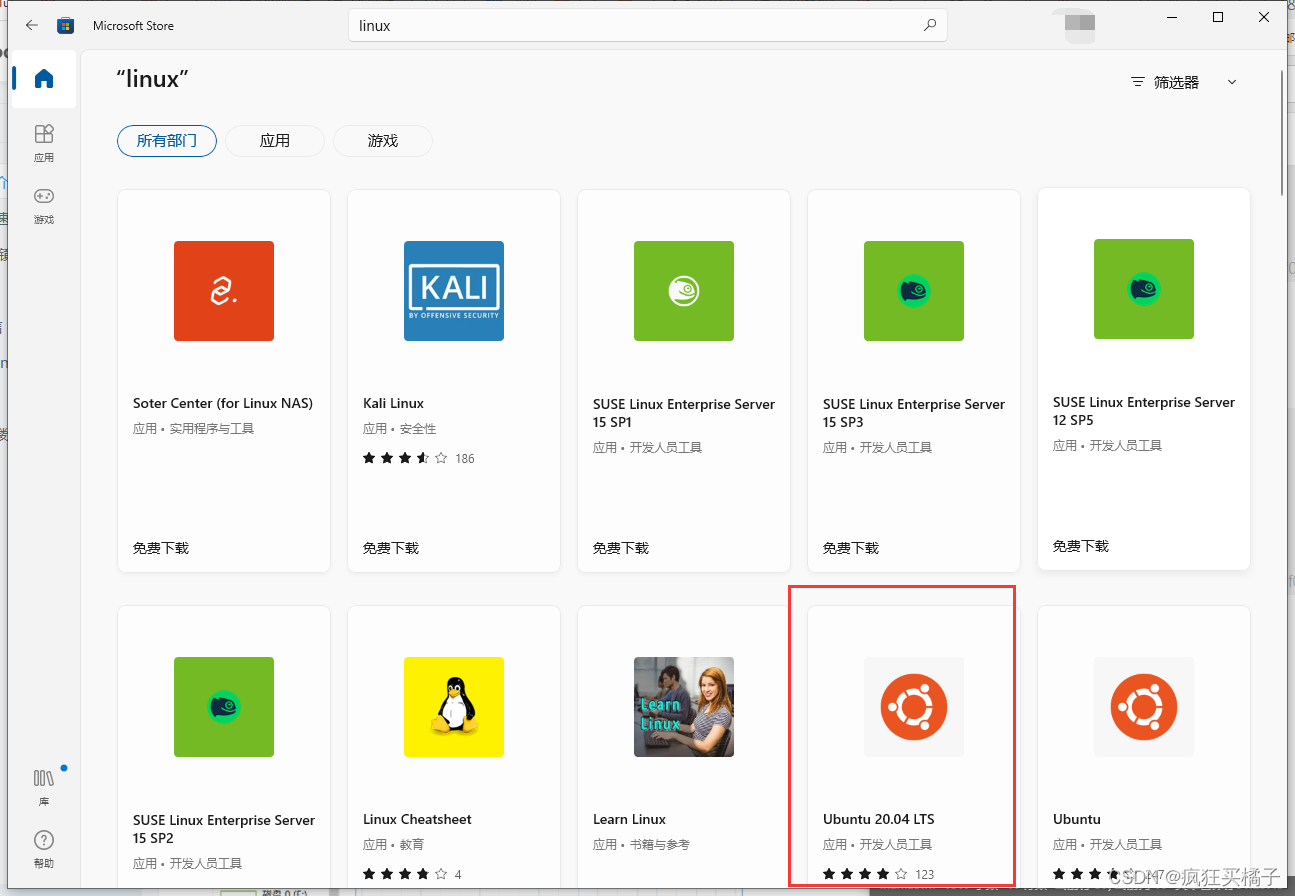The image size is (1295, 896).
Task: Open the Home sidebar icon
Action: (44, 79)
